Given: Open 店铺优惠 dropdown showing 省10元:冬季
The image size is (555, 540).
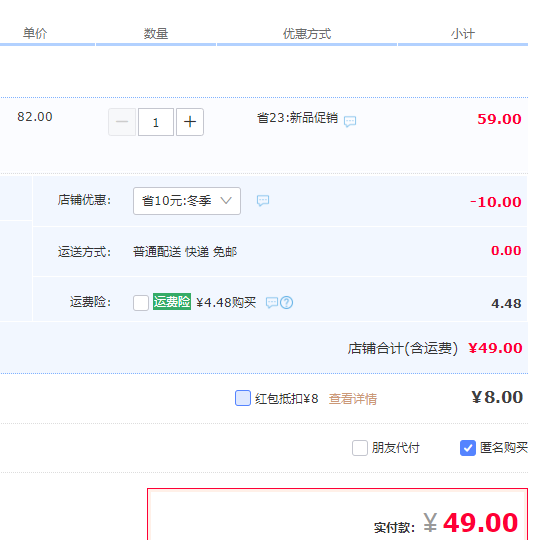Looking at the screenshot, I should pyautogui.click(x=187, y=201).
